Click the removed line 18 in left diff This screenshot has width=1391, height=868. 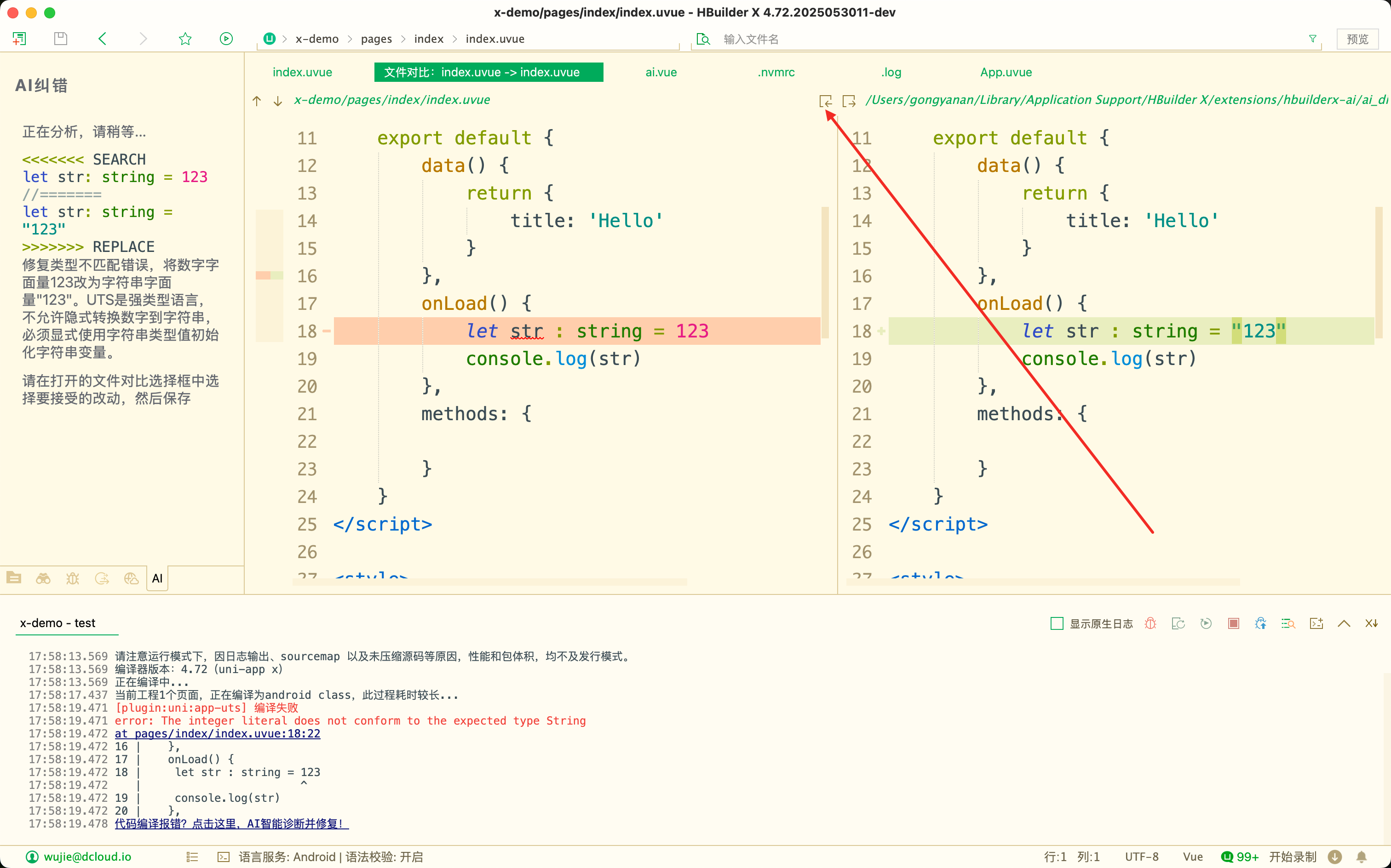tap(577, 331)
